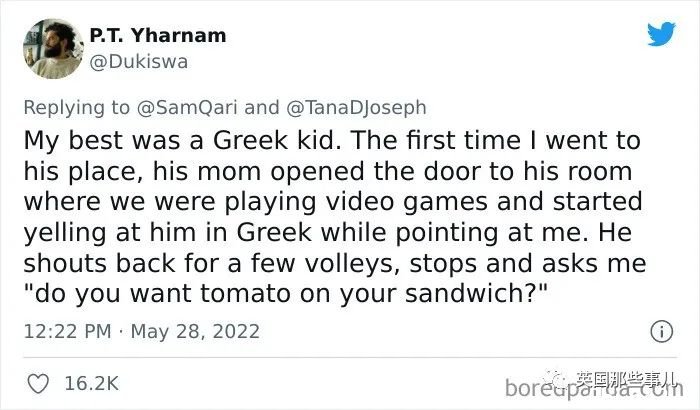Click the divider line above likes
The height and width of the screenshot is (410, 700).
[x=350, y=357]
